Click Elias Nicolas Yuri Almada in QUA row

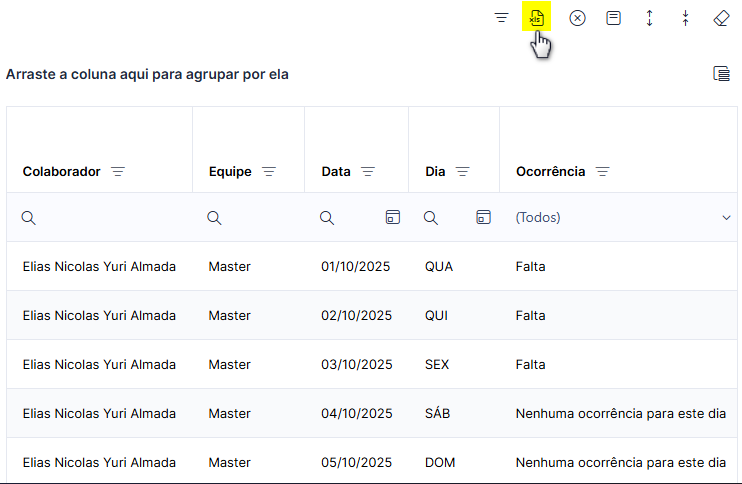click(99, 266)
